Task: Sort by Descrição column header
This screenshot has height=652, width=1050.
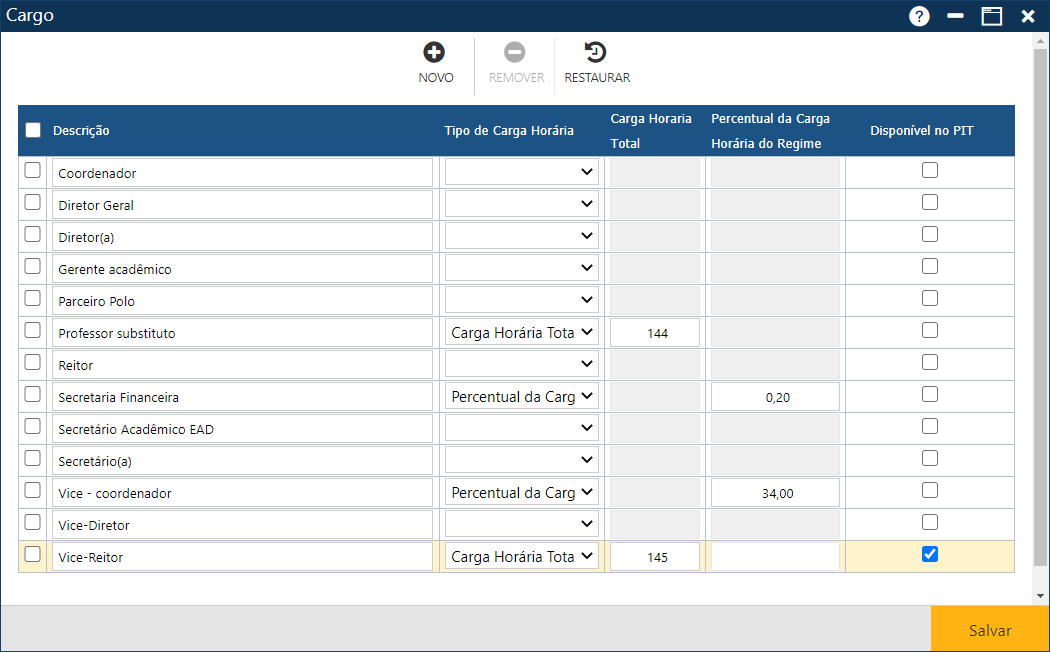Action: pos(81,131)
